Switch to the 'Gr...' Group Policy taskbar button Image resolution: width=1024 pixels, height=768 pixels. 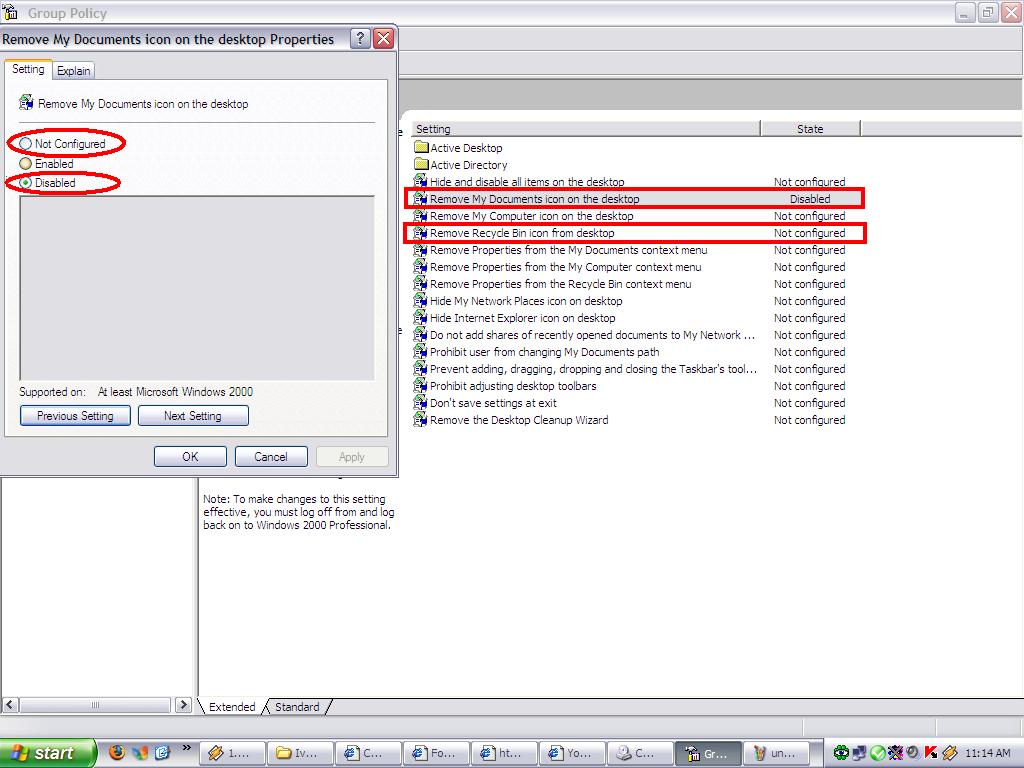(709, 754)
